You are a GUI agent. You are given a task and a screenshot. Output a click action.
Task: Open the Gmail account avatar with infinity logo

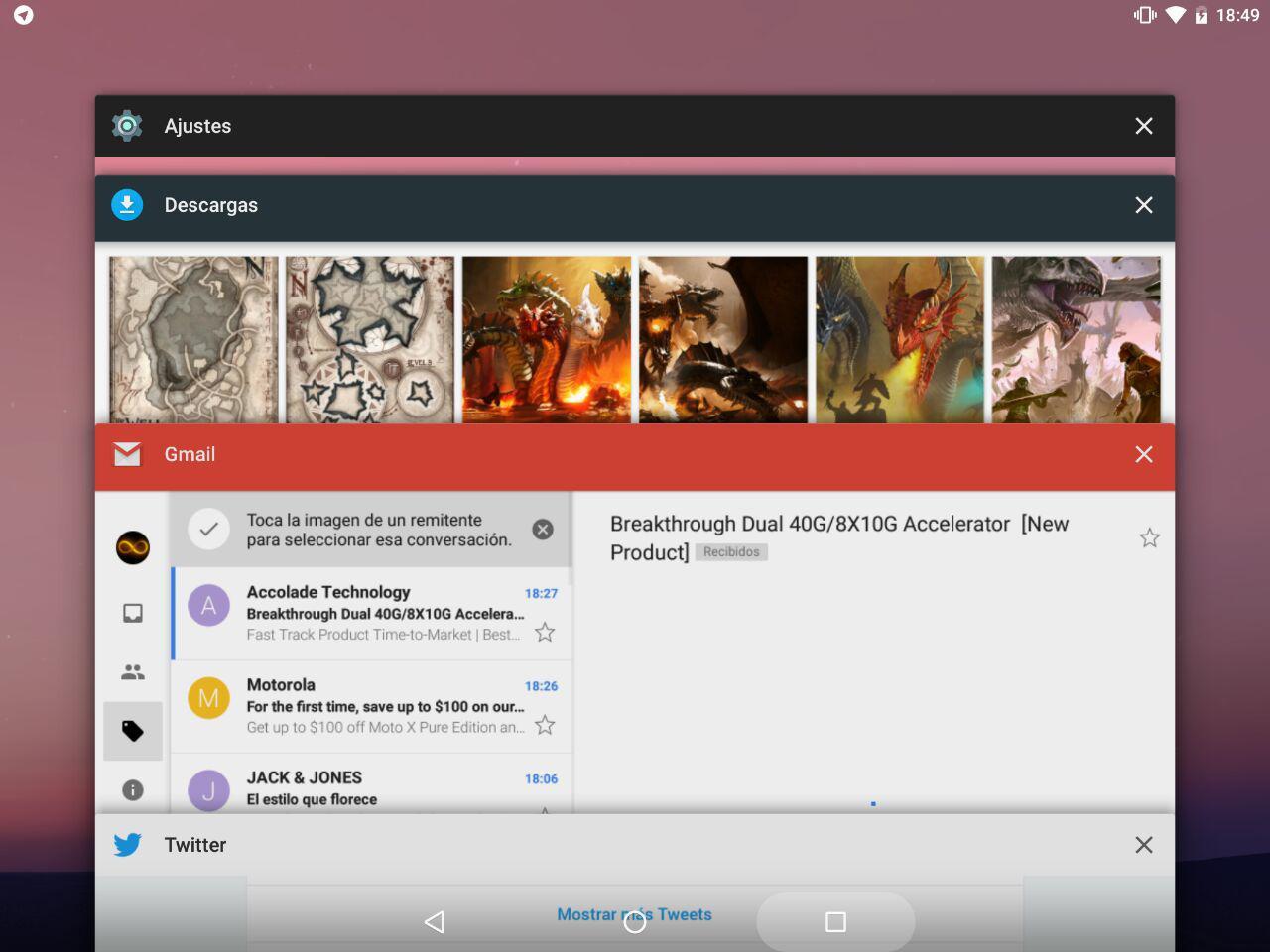(x=133, y=547)
